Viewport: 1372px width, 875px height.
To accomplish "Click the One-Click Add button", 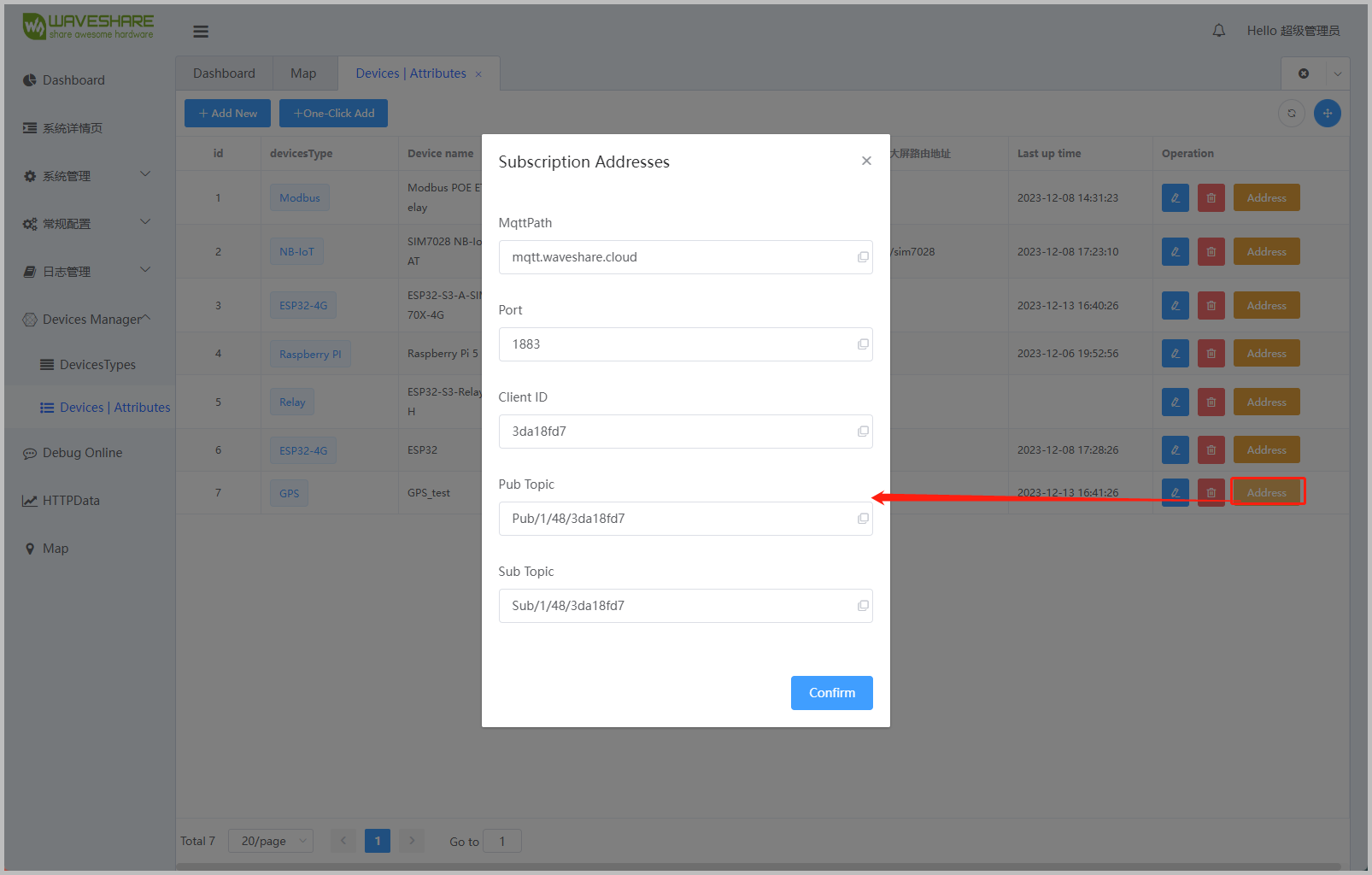I will click(334, 113).
